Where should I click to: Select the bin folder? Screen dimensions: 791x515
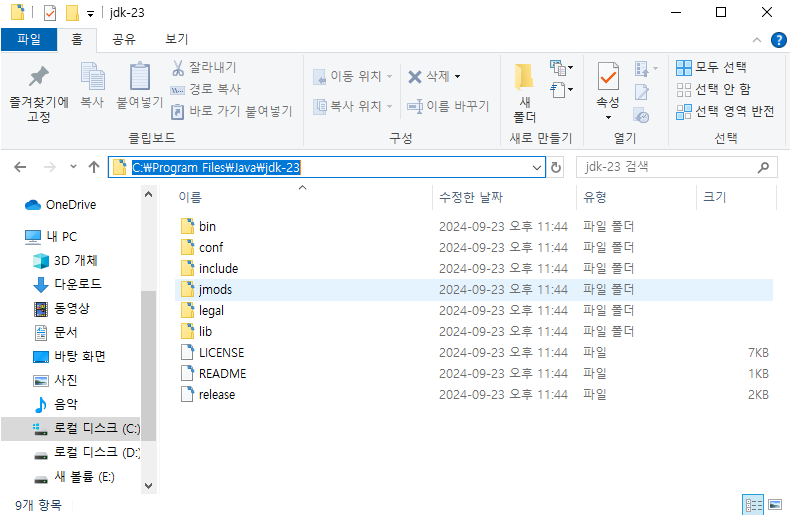[474, 226]
